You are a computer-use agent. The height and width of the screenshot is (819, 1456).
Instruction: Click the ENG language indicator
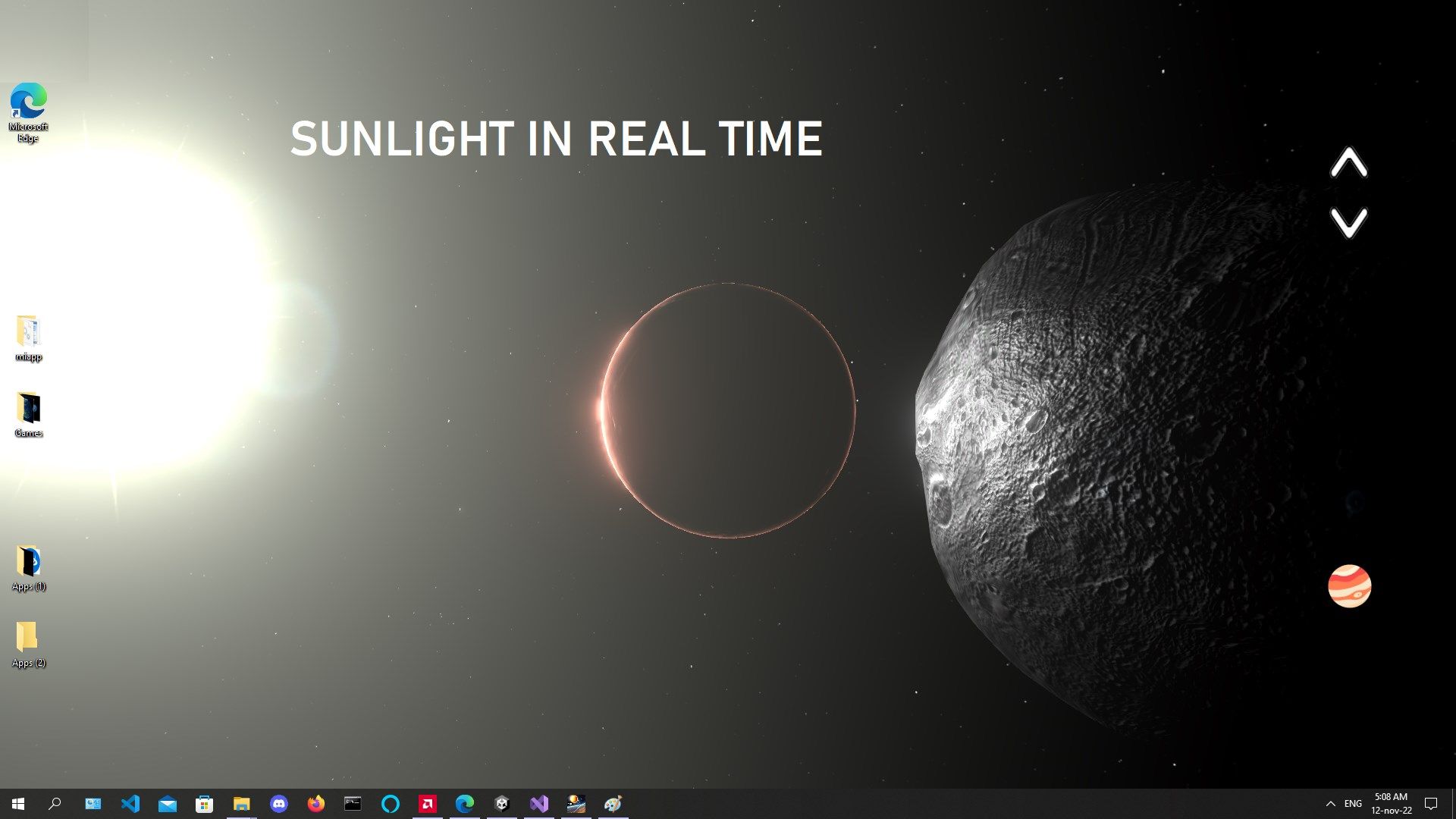point(1353,804)
